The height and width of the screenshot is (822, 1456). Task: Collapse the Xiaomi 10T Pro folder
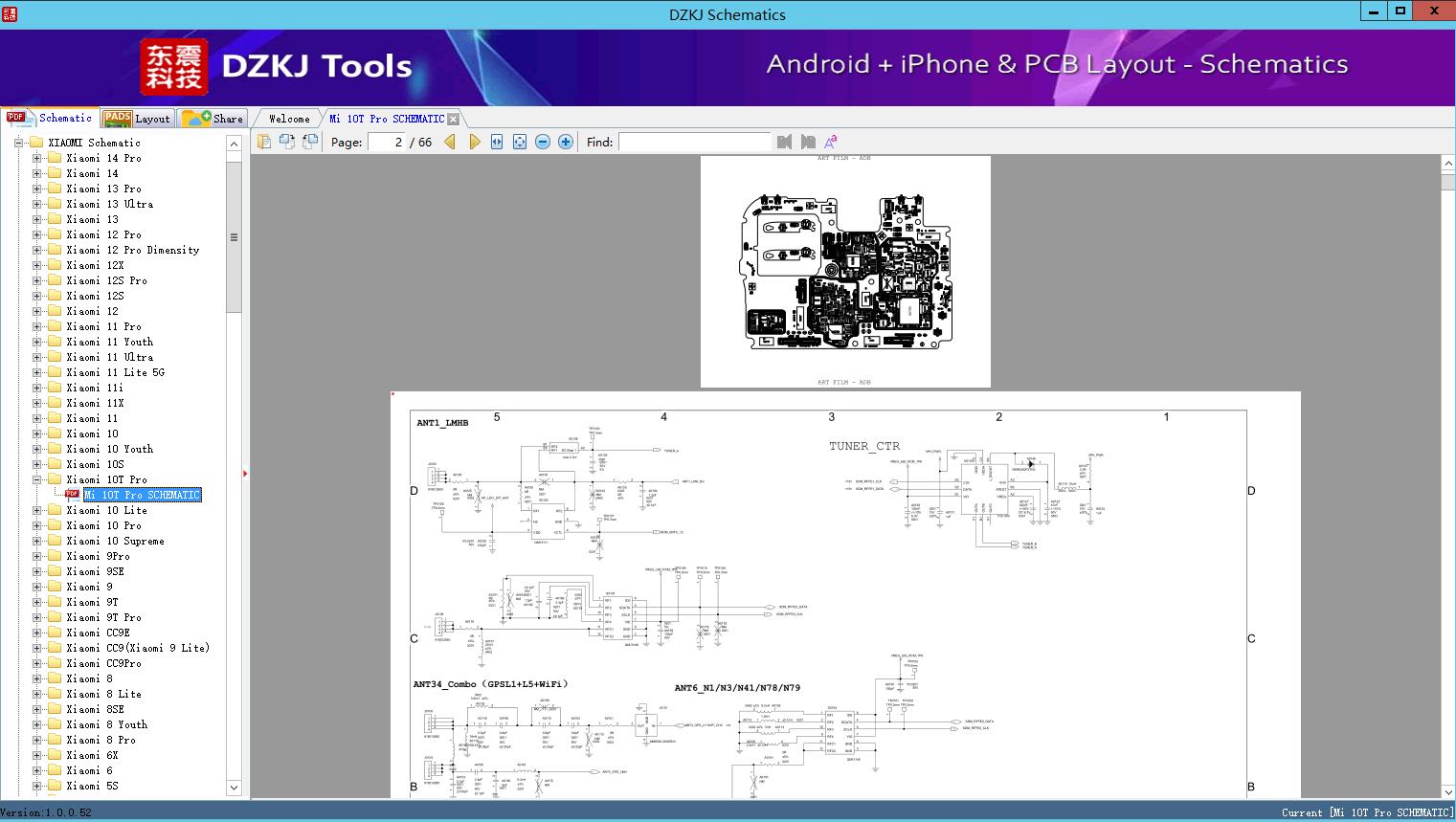point(37,479)
